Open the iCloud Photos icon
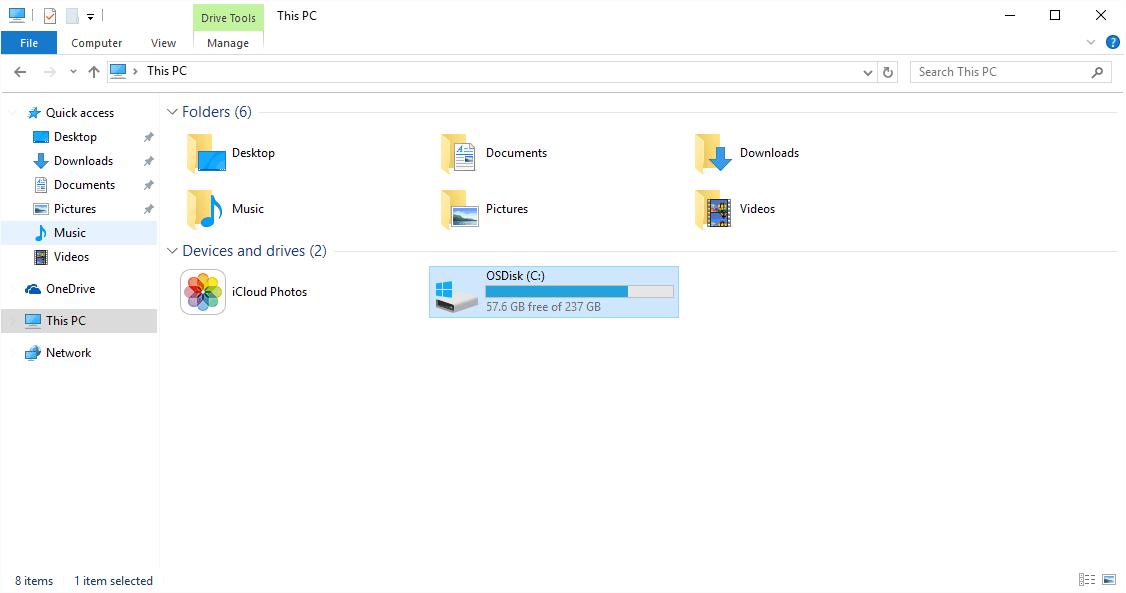This screenshot has height=593, width=1126. (203, 292)
